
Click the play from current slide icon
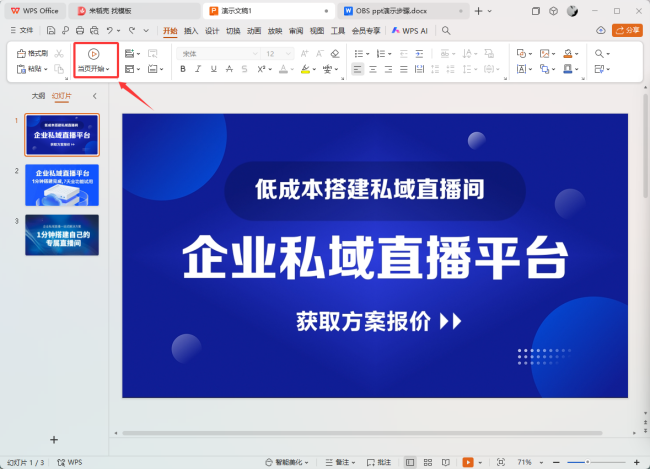click(93, 52)
